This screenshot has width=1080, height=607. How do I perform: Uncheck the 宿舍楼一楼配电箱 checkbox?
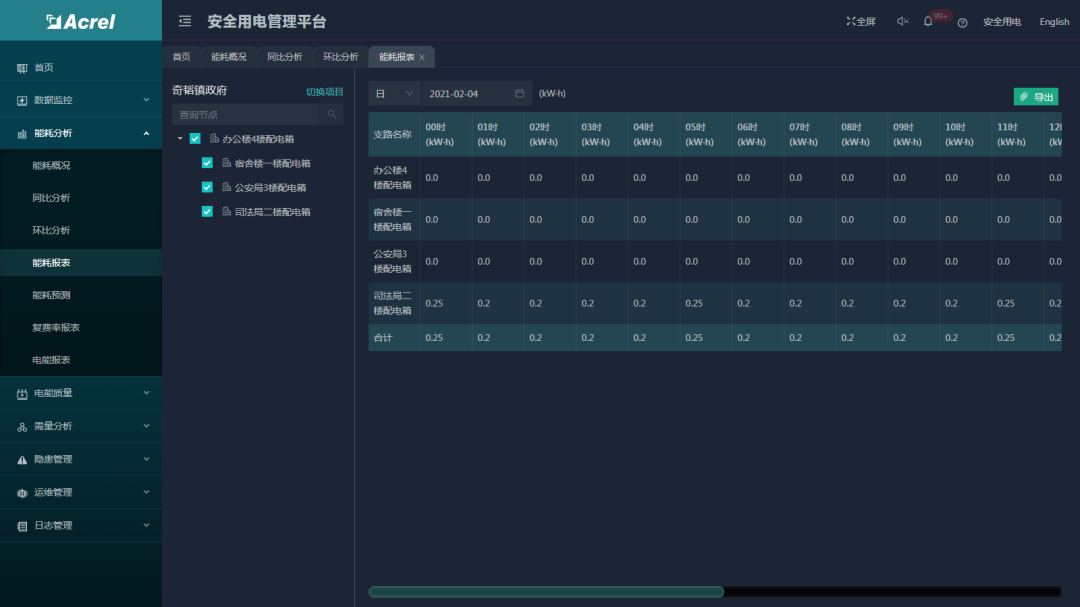click(x=207, y=163)
